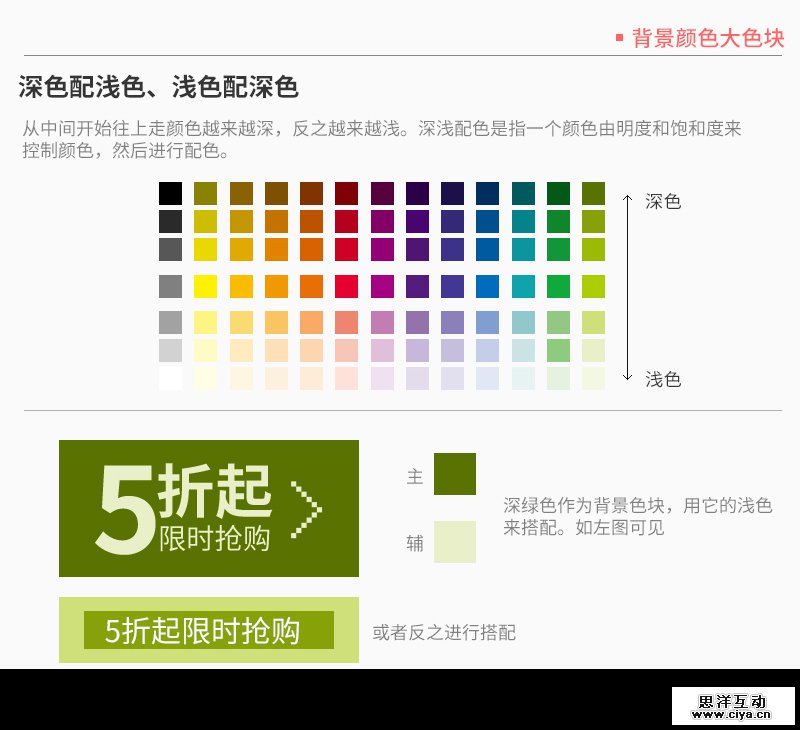Image resolution: width=800 pixels, height=730 pixels.
Task: Click the 深色配浅色、浅色配深色 heading
Action: (158, 87)
